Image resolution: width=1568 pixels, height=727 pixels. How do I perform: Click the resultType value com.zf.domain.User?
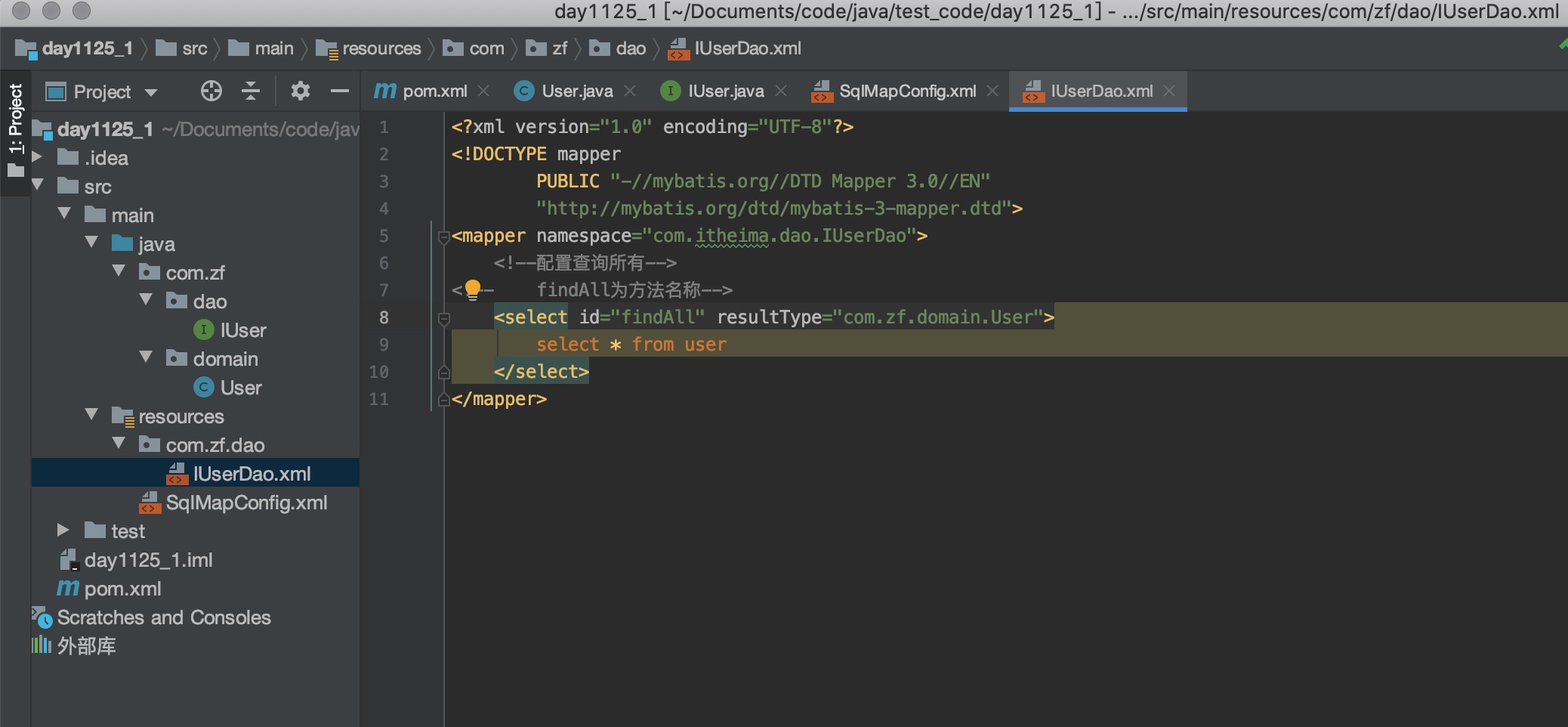tap(938, 317)
